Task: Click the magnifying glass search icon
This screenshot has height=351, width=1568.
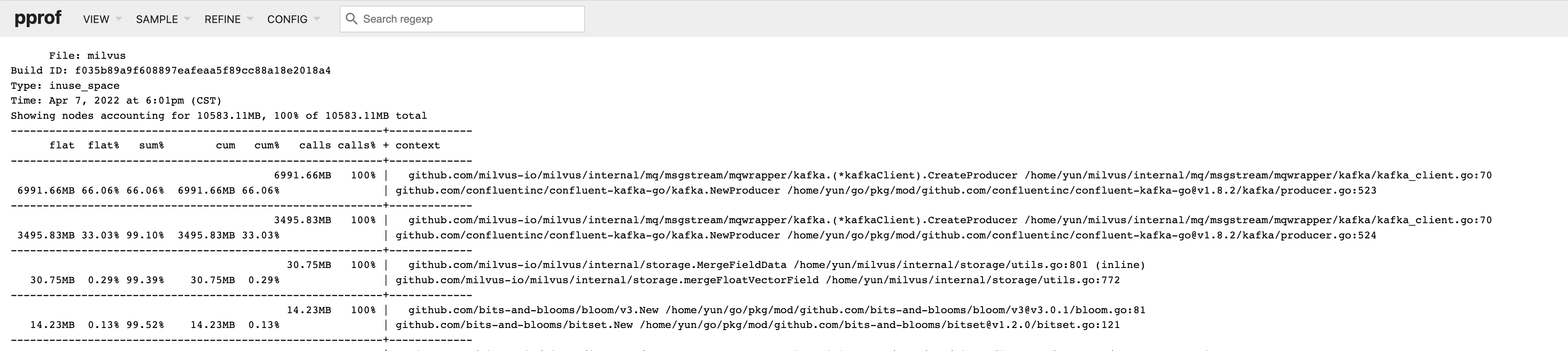Action: (352, 19)
